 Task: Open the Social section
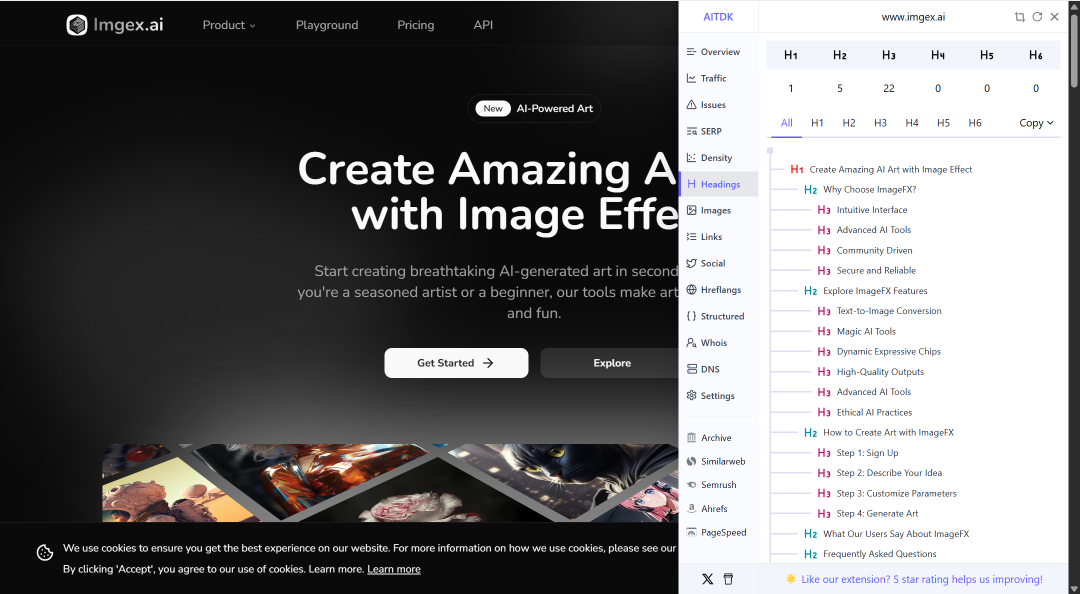(x=718, y=263)
